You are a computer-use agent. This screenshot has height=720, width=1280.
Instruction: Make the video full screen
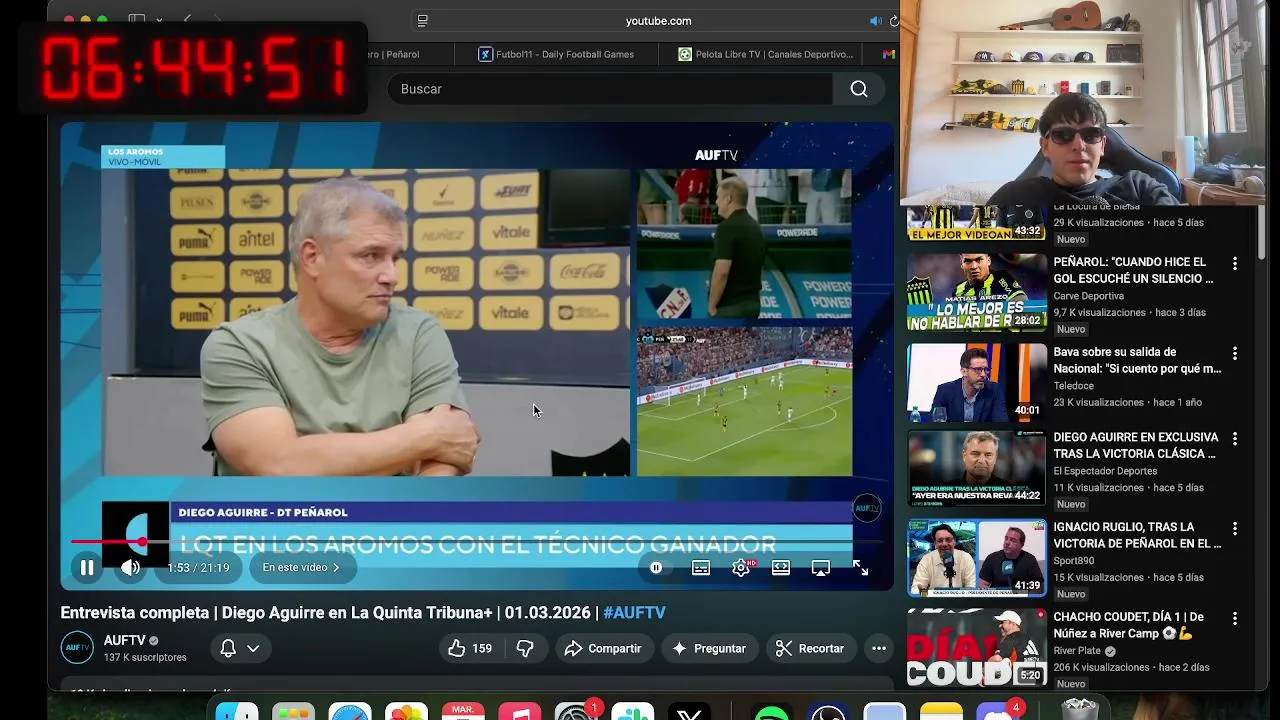(860, 568)
